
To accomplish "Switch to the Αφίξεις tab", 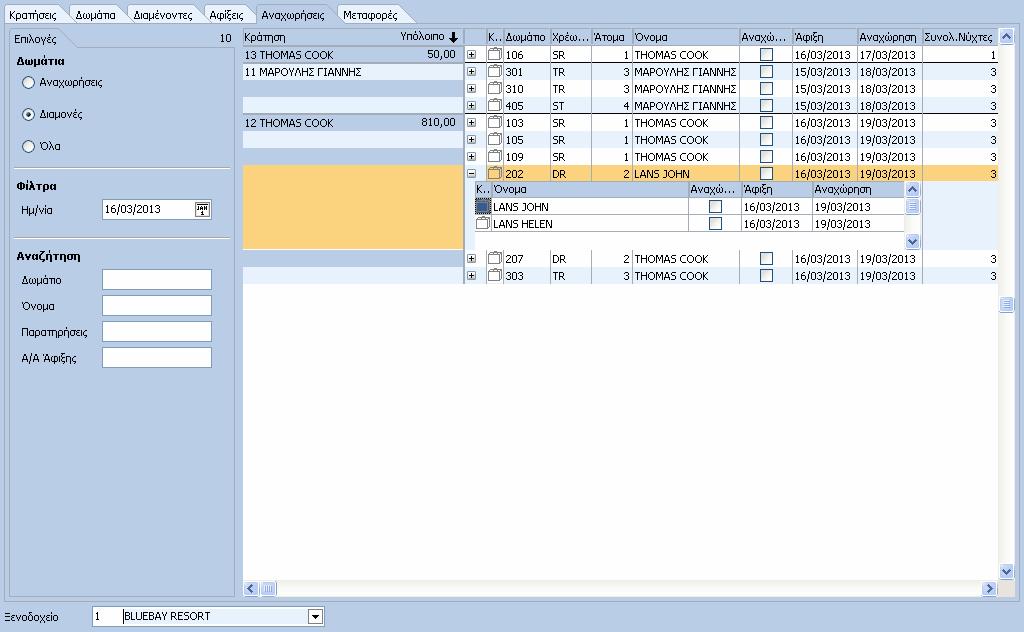I will tap(226, 14).
